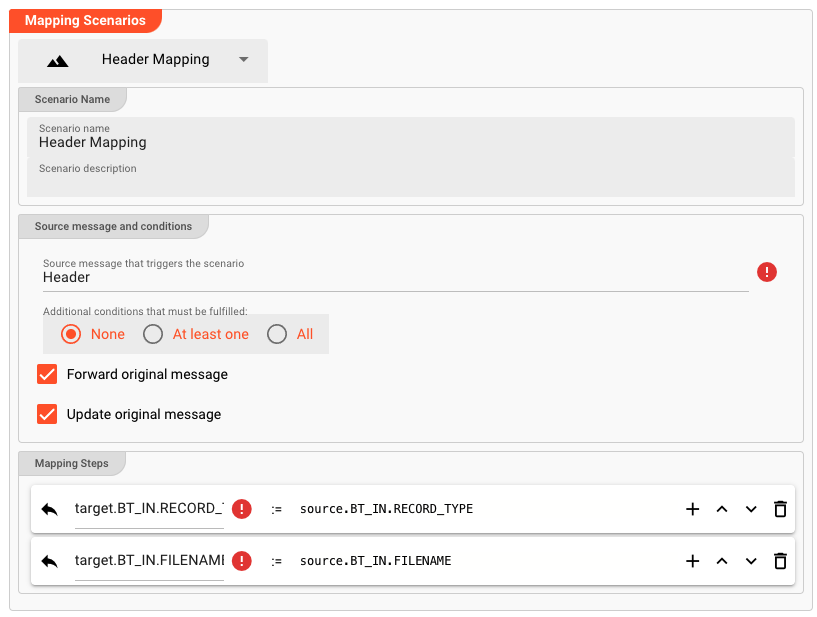
Task: Add a step after FILENAME mapping
Action: [x=692, y=561]
